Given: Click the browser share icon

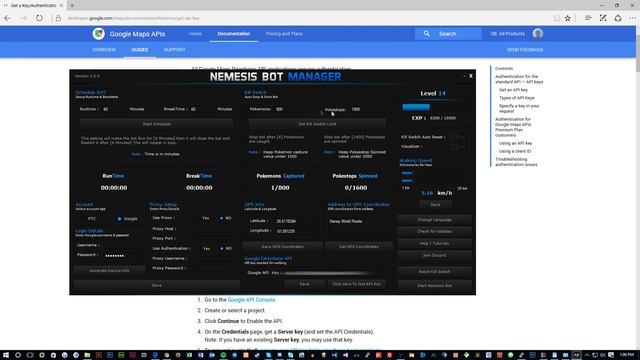Looking at the screenshot, I should (x=618, y=18).
